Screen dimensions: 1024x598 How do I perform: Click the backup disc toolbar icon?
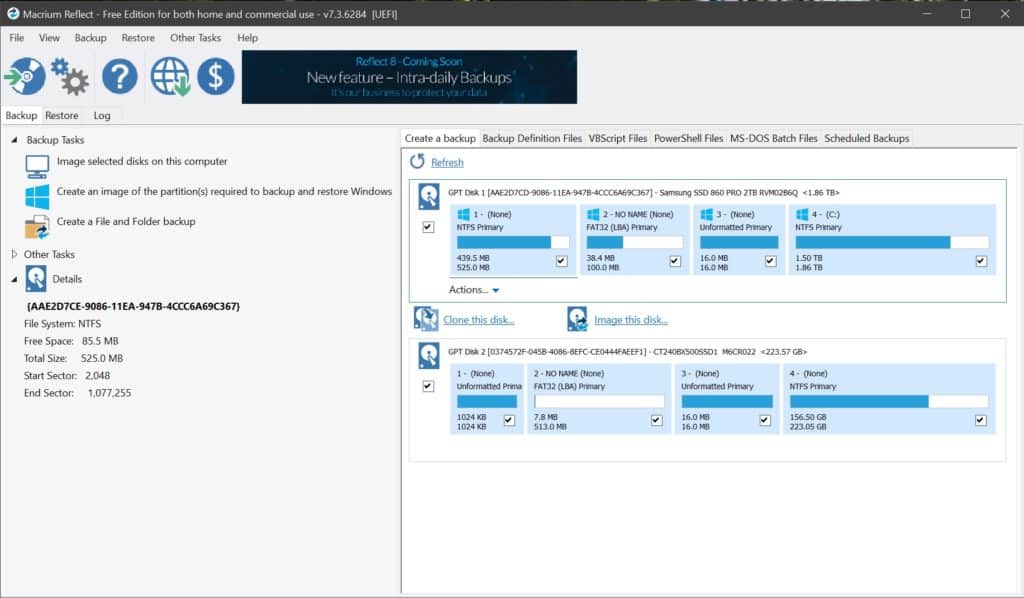(25, 76)
